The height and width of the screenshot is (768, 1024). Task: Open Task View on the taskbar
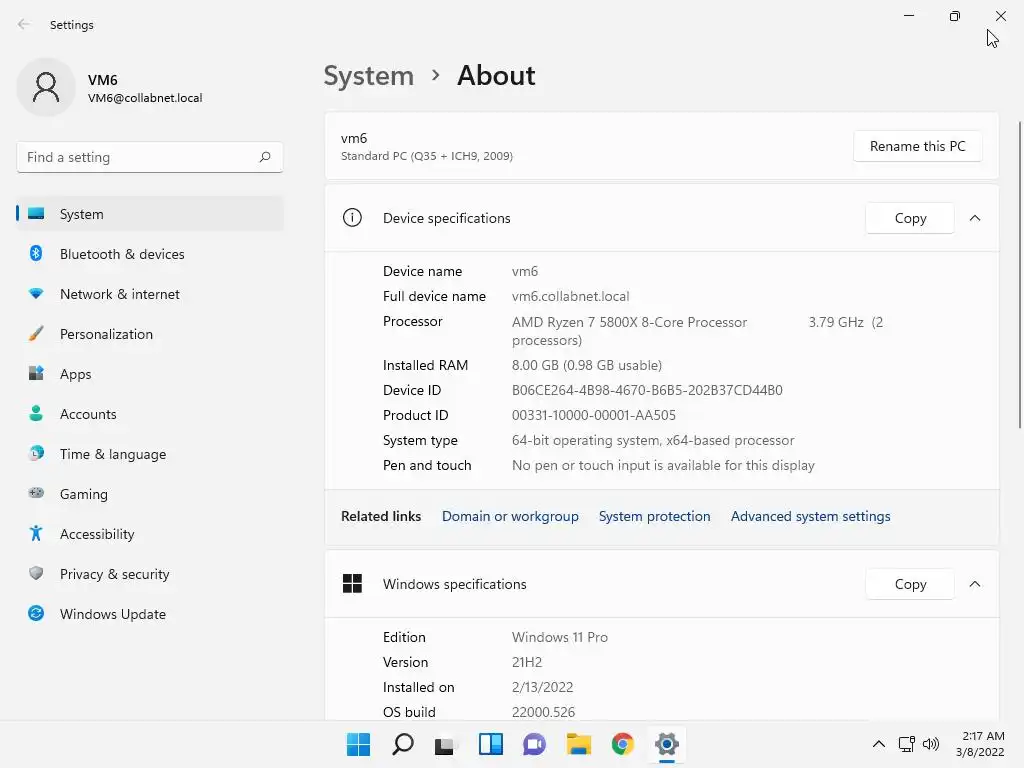445,744
